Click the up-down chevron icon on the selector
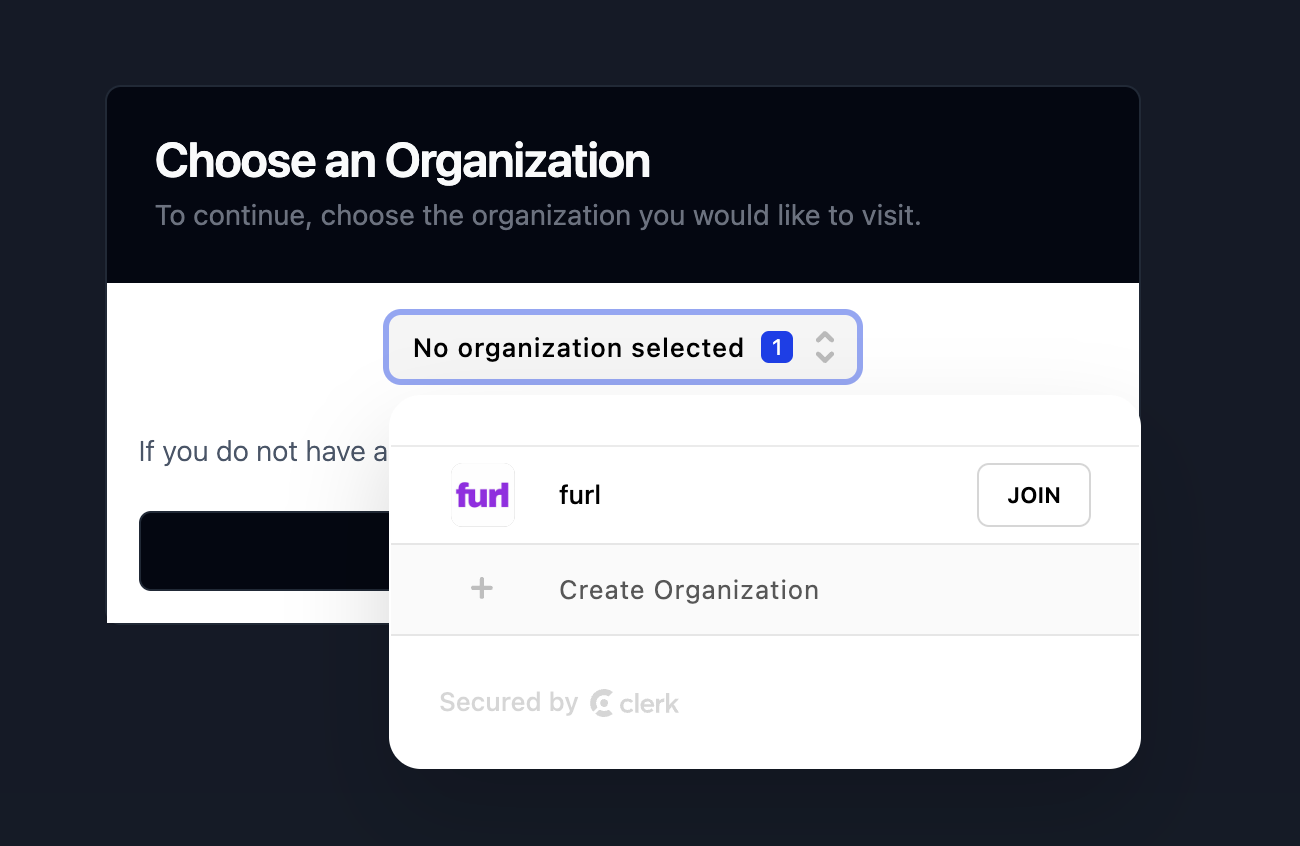 pyautogui.click(x=824, y=347)
